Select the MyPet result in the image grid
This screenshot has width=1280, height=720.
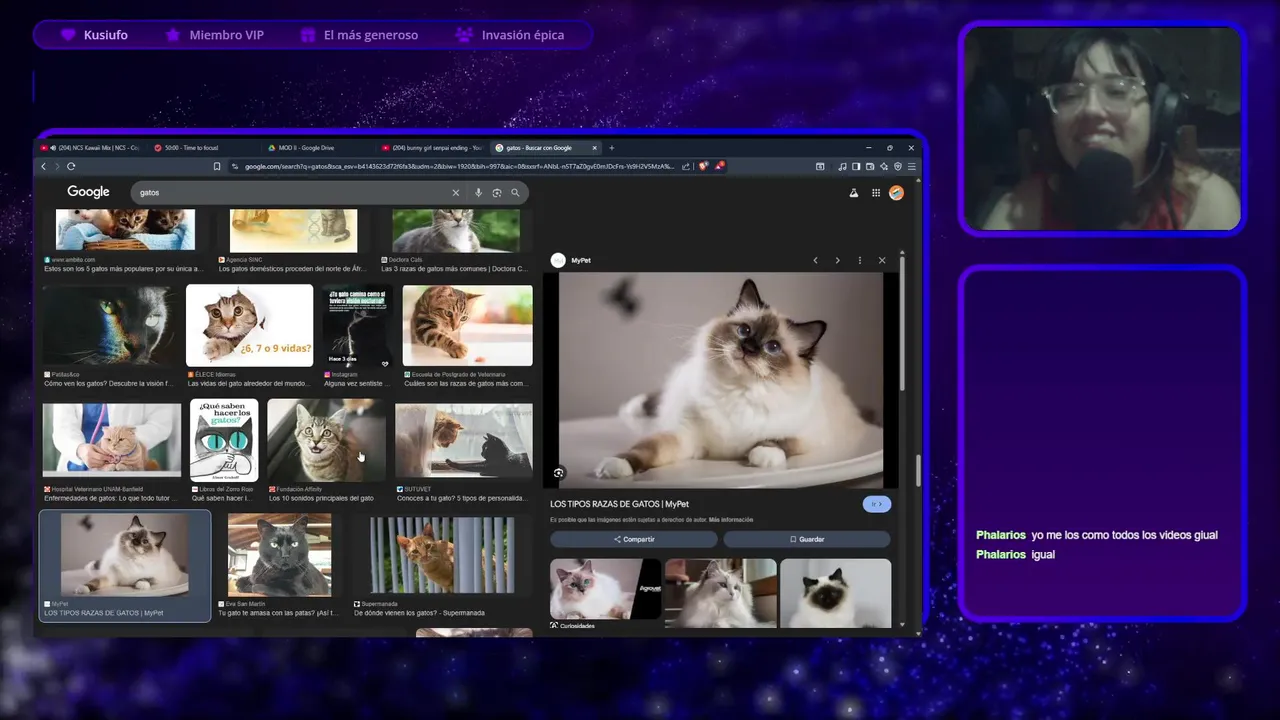pyautogui.click(x=125, y=566)
